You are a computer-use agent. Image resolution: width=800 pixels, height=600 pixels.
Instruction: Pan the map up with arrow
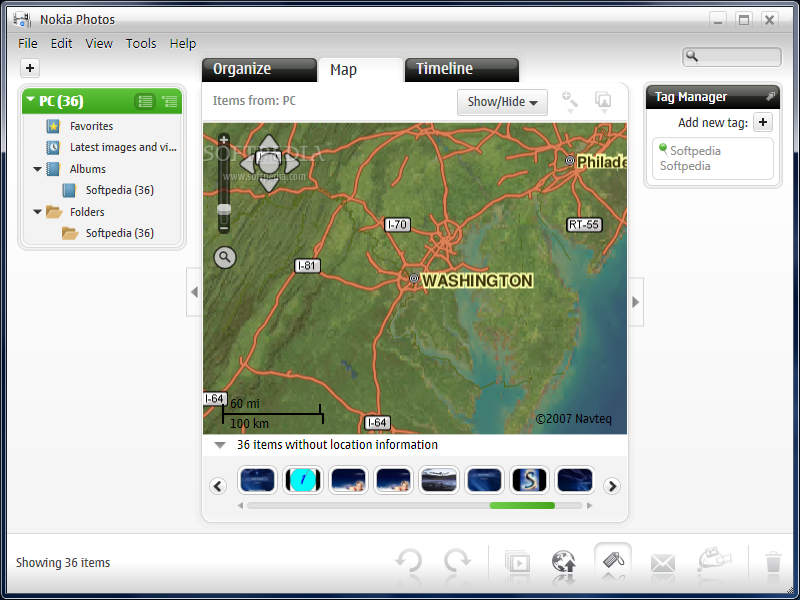pos(269,143)
